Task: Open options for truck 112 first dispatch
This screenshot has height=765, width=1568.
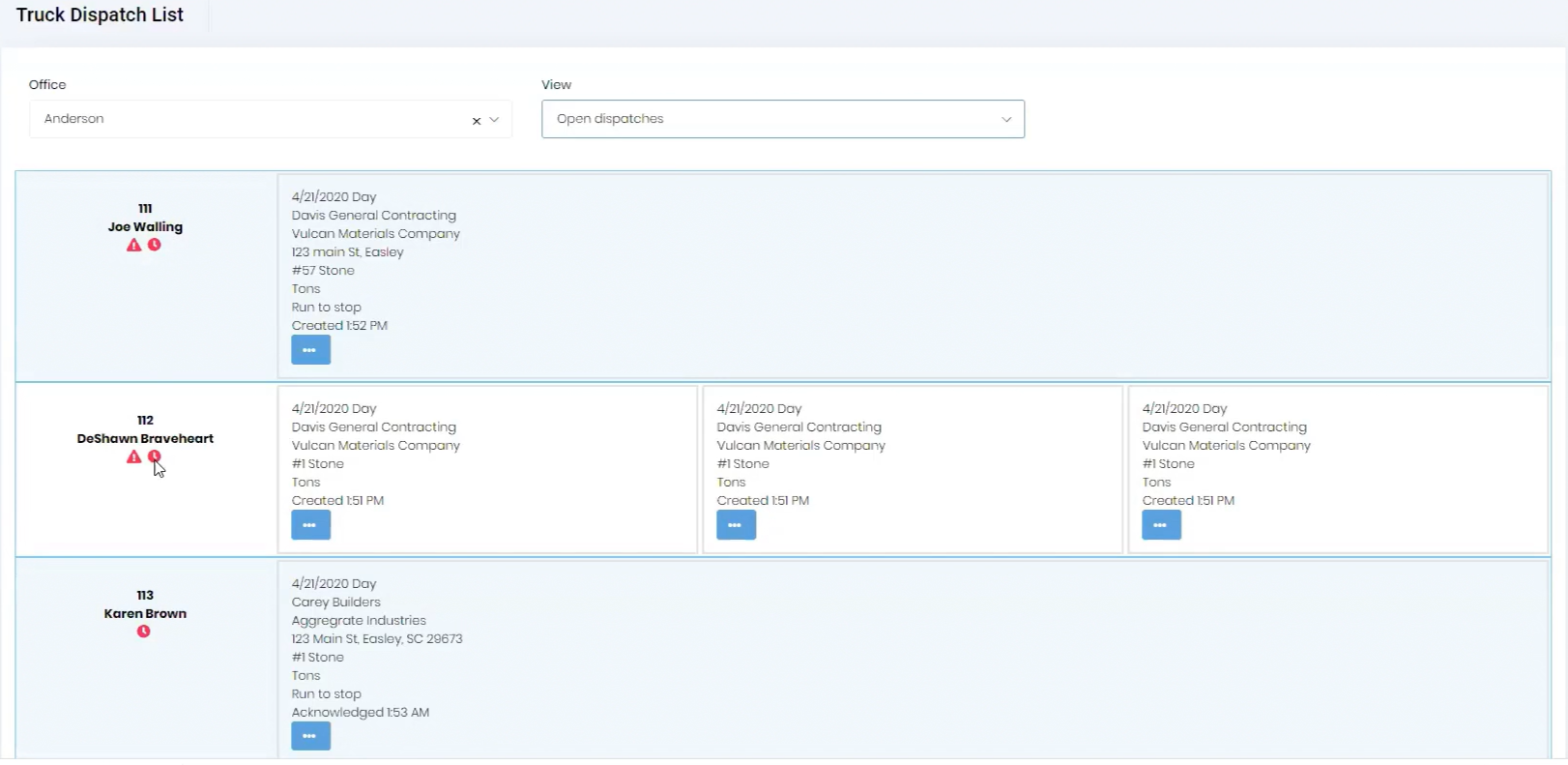Action: click(x=310, y=525)
